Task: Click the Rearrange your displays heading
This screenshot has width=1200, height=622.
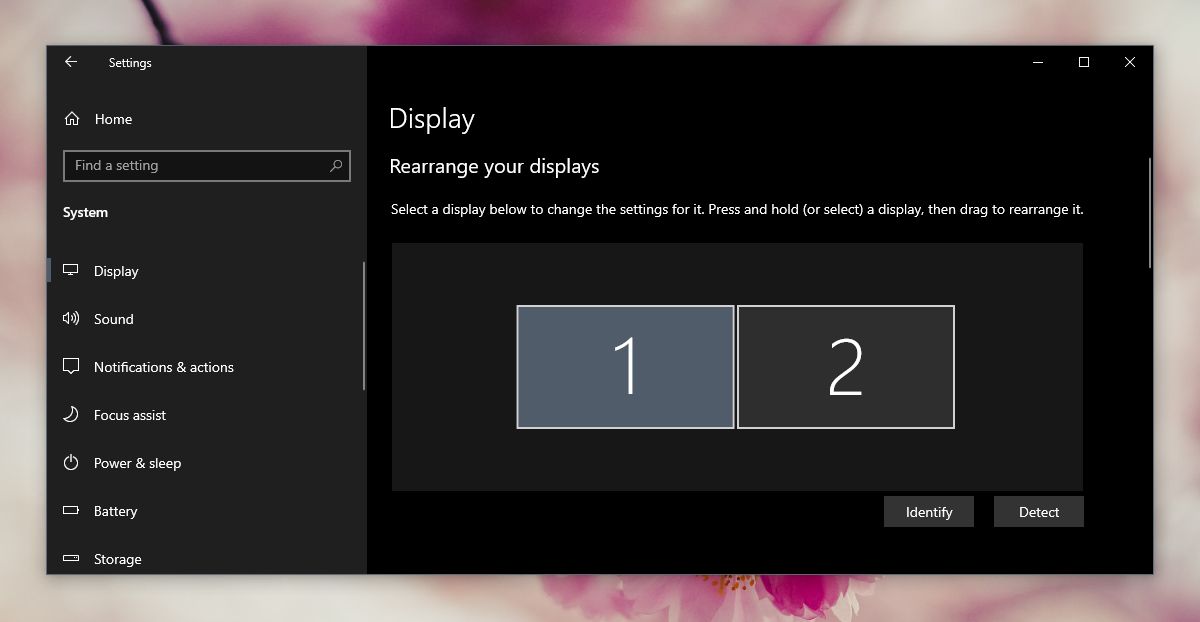Action: 494,167
